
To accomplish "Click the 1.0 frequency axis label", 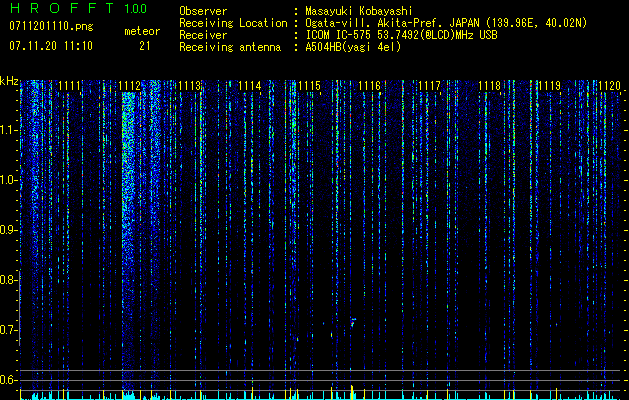I will pyautogui.click(x=9, y=180).
